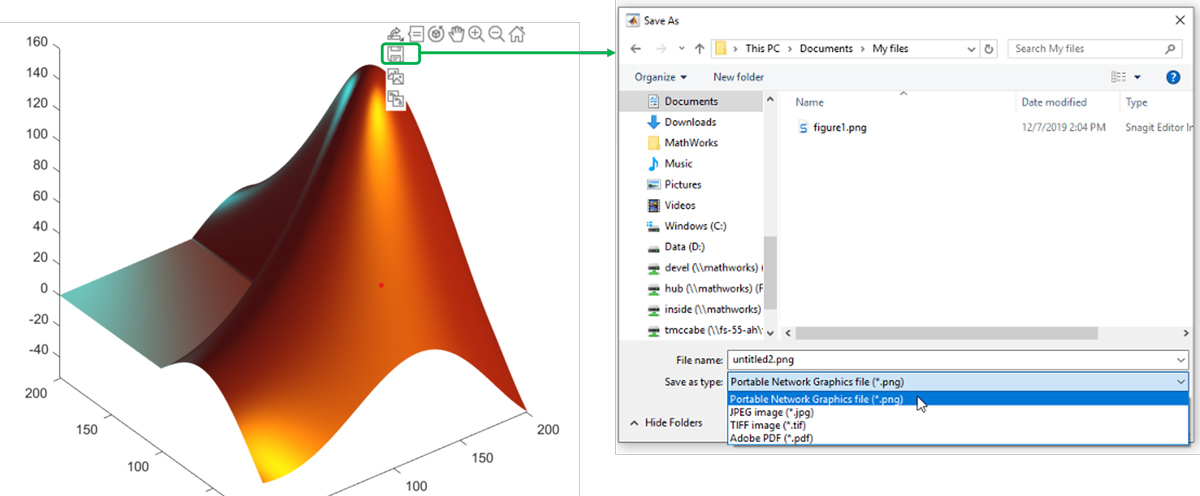Collapse the dialog with Hide Folders
The width and height of the screenshot is (1200, 496).
[x=666, y=423]
